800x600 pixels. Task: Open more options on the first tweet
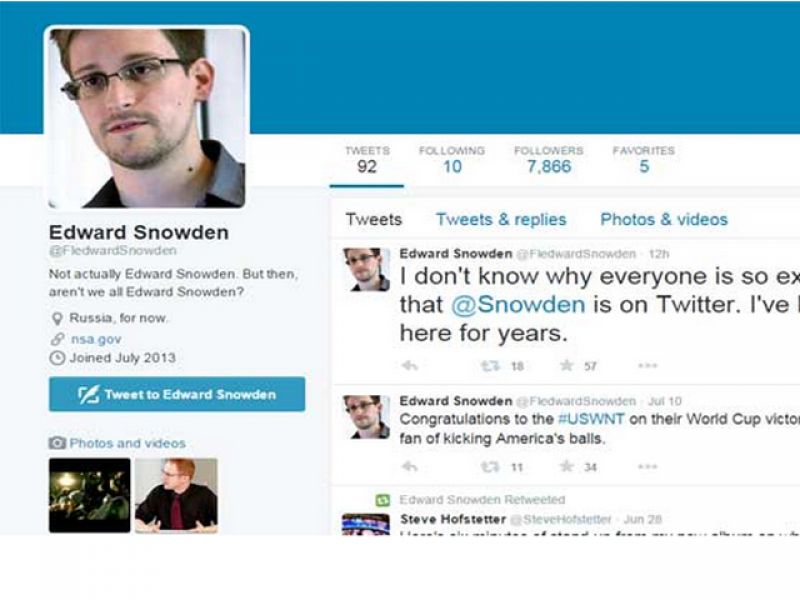647,365
